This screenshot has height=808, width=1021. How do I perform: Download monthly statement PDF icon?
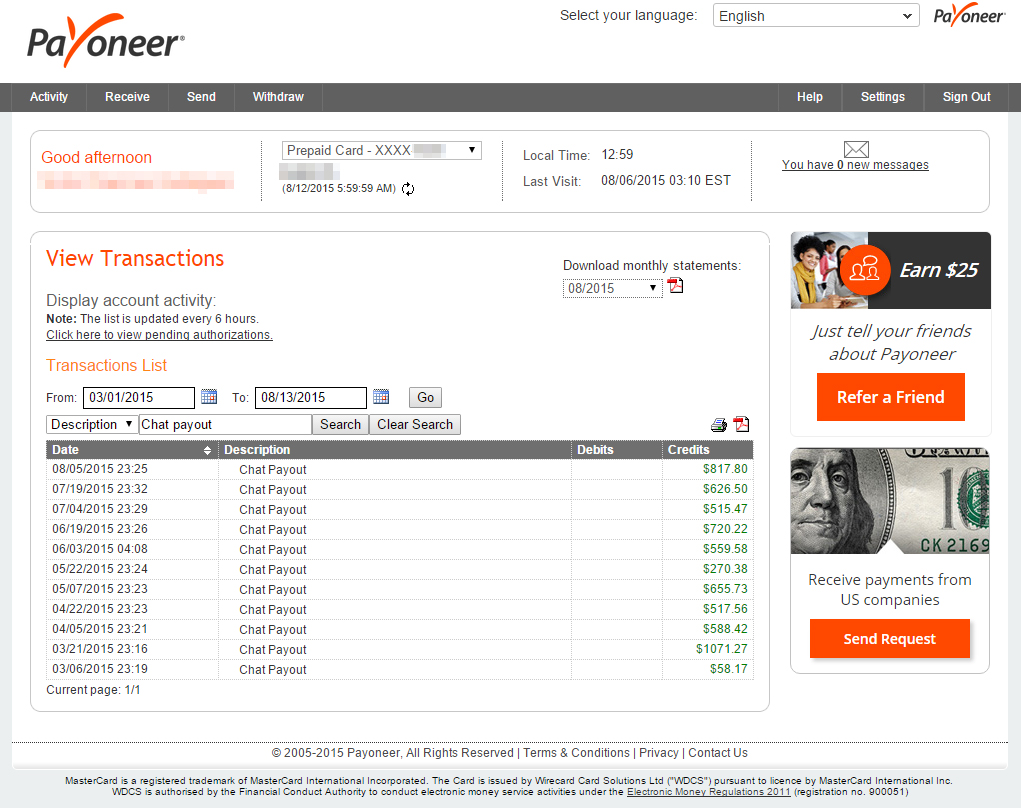click(x=676, y=286)
